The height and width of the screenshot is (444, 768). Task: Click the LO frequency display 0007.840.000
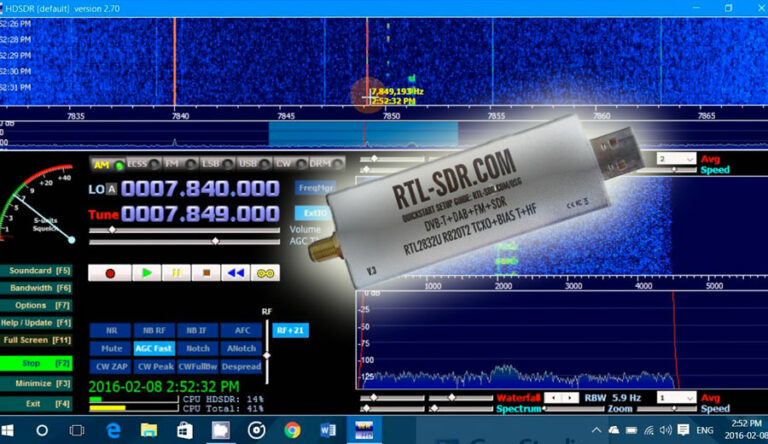point(200,189)
